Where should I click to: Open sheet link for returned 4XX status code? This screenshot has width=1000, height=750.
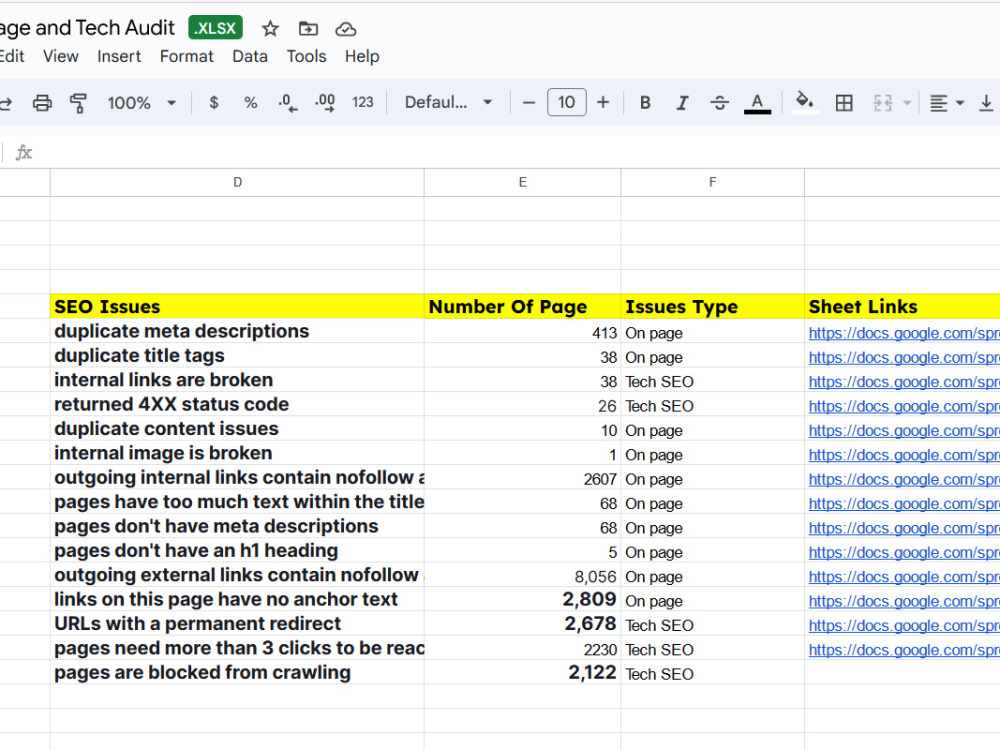point(904,406)
